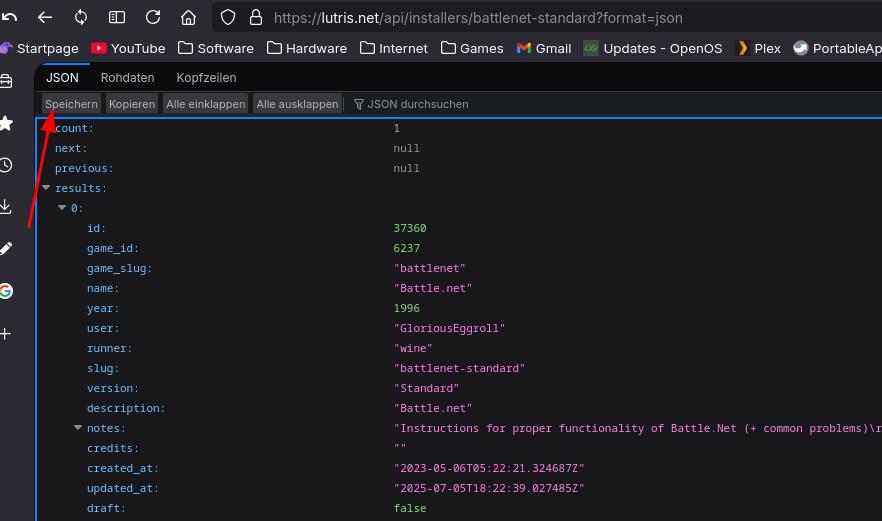Go back with the back arrow
This screenshot has height=521, width=882.
click(45, 17)
